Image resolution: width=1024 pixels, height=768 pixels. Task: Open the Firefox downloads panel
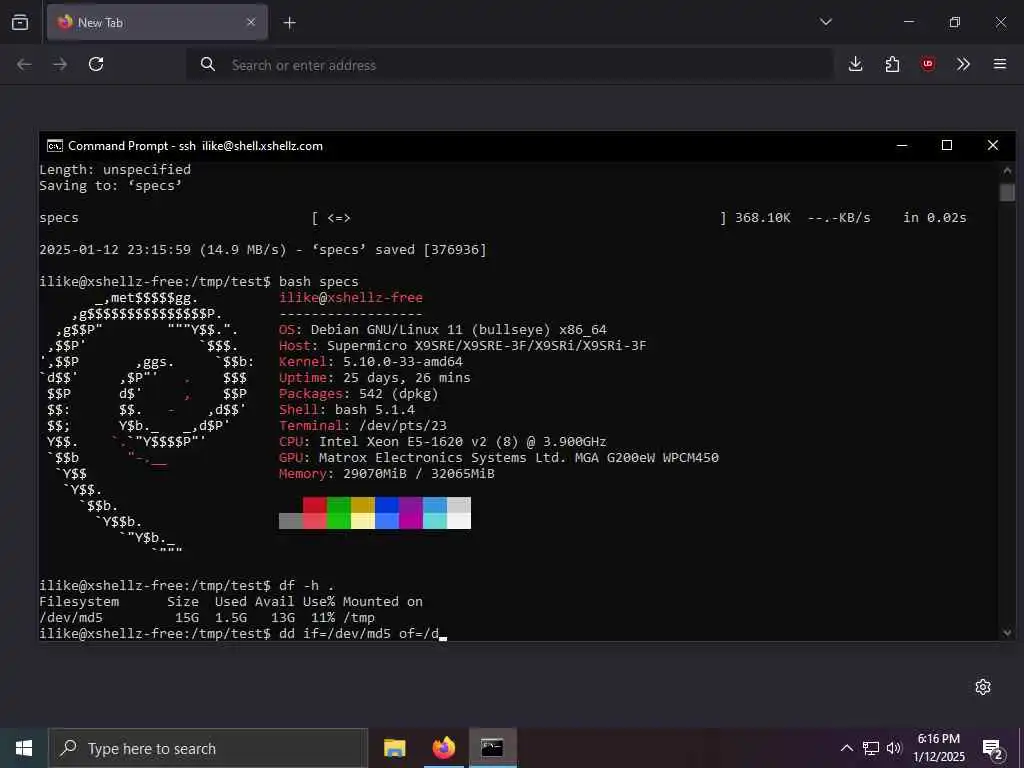tap(856, 64)
